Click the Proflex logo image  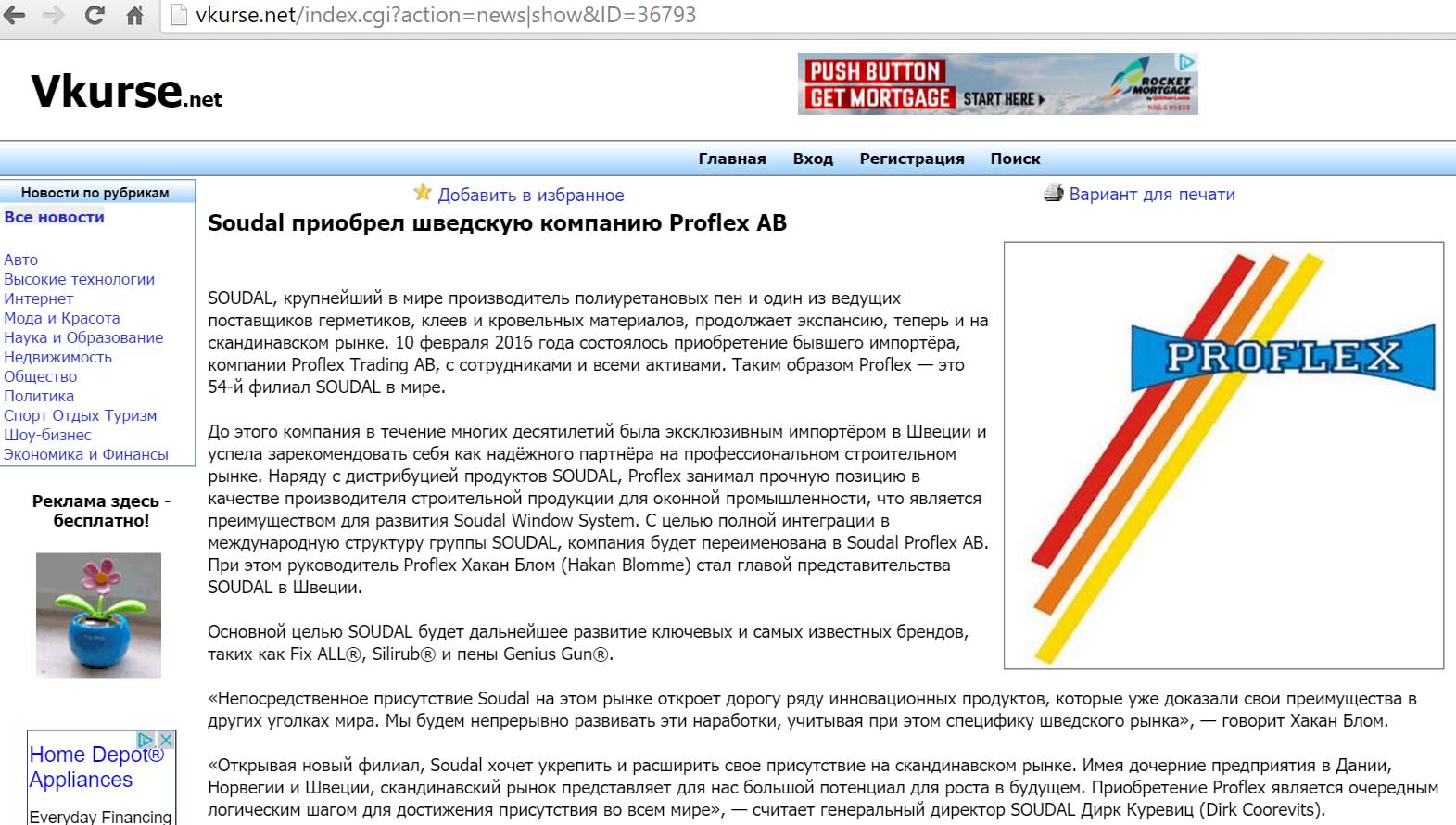tap(1223, 455)
